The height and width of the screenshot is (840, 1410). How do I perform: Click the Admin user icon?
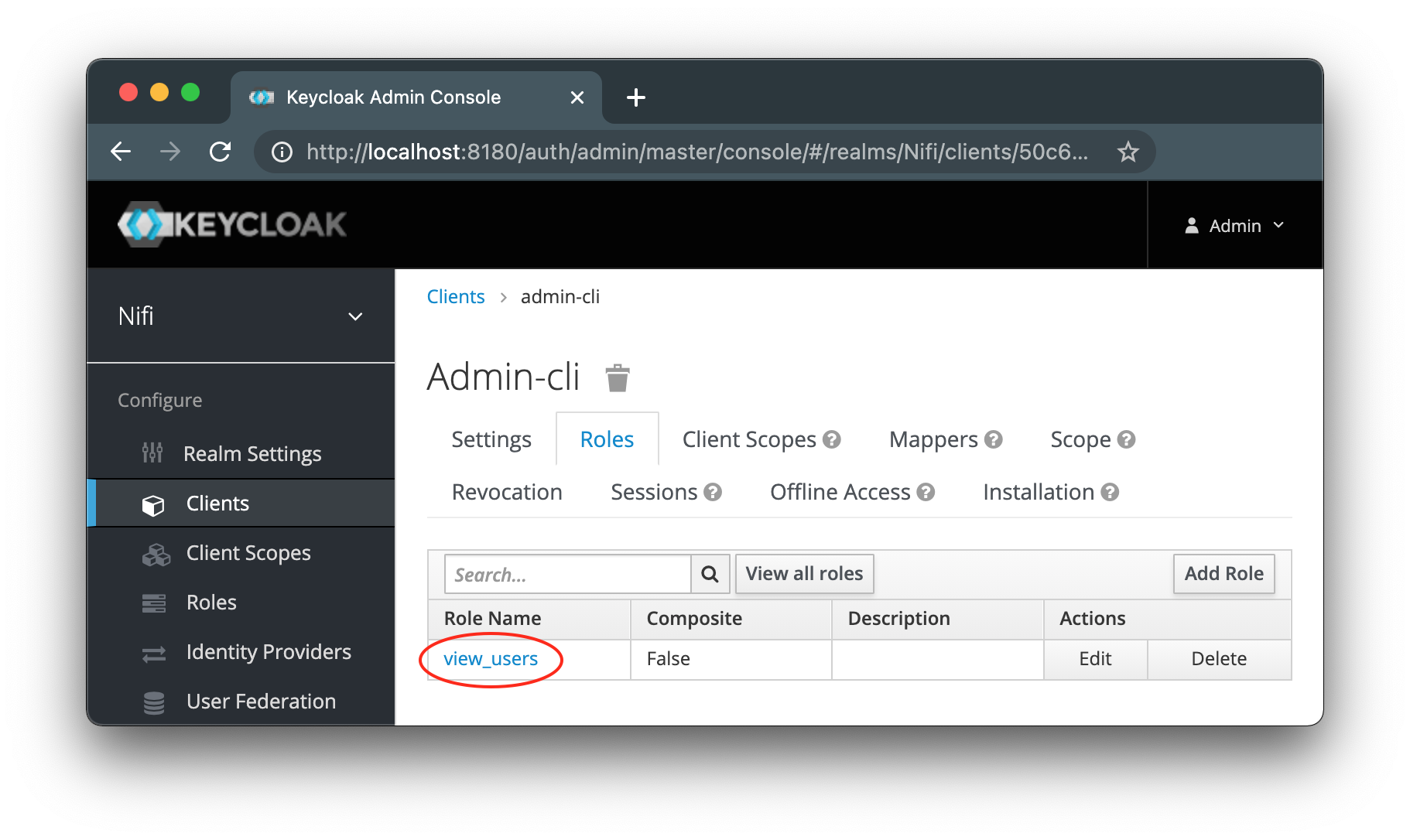(x=1192, y=225)
